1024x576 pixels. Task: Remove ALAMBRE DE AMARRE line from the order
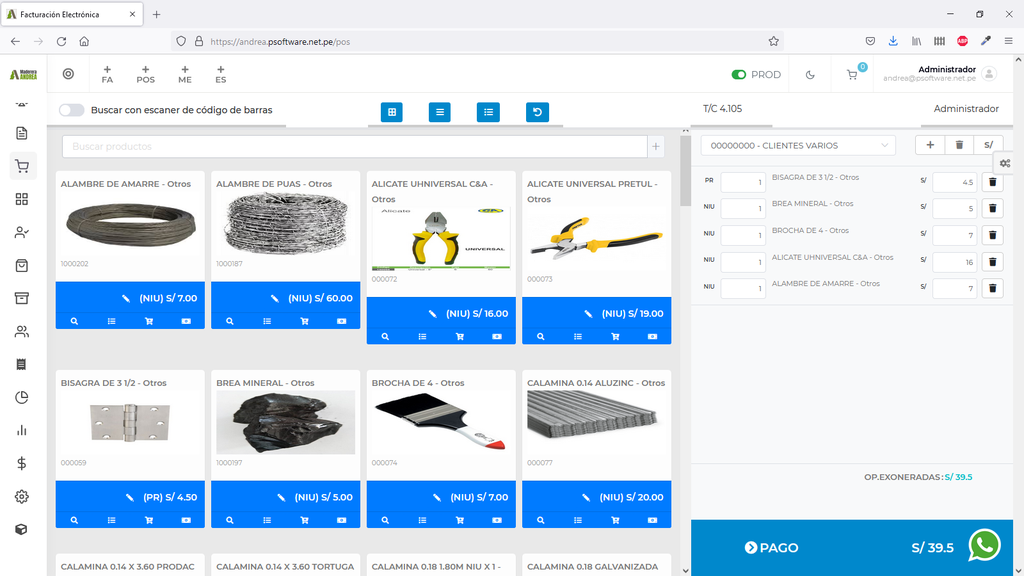[x=993, y=288]
